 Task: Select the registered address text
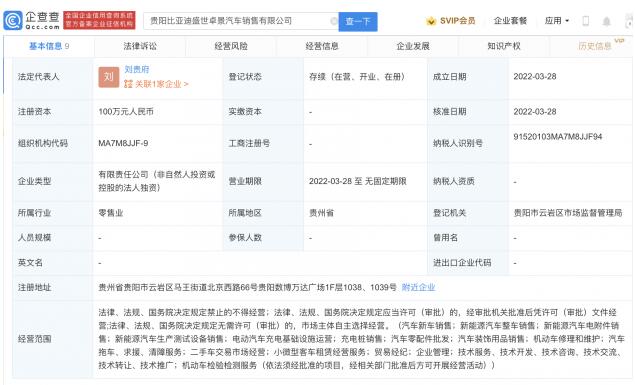(247, 287)
